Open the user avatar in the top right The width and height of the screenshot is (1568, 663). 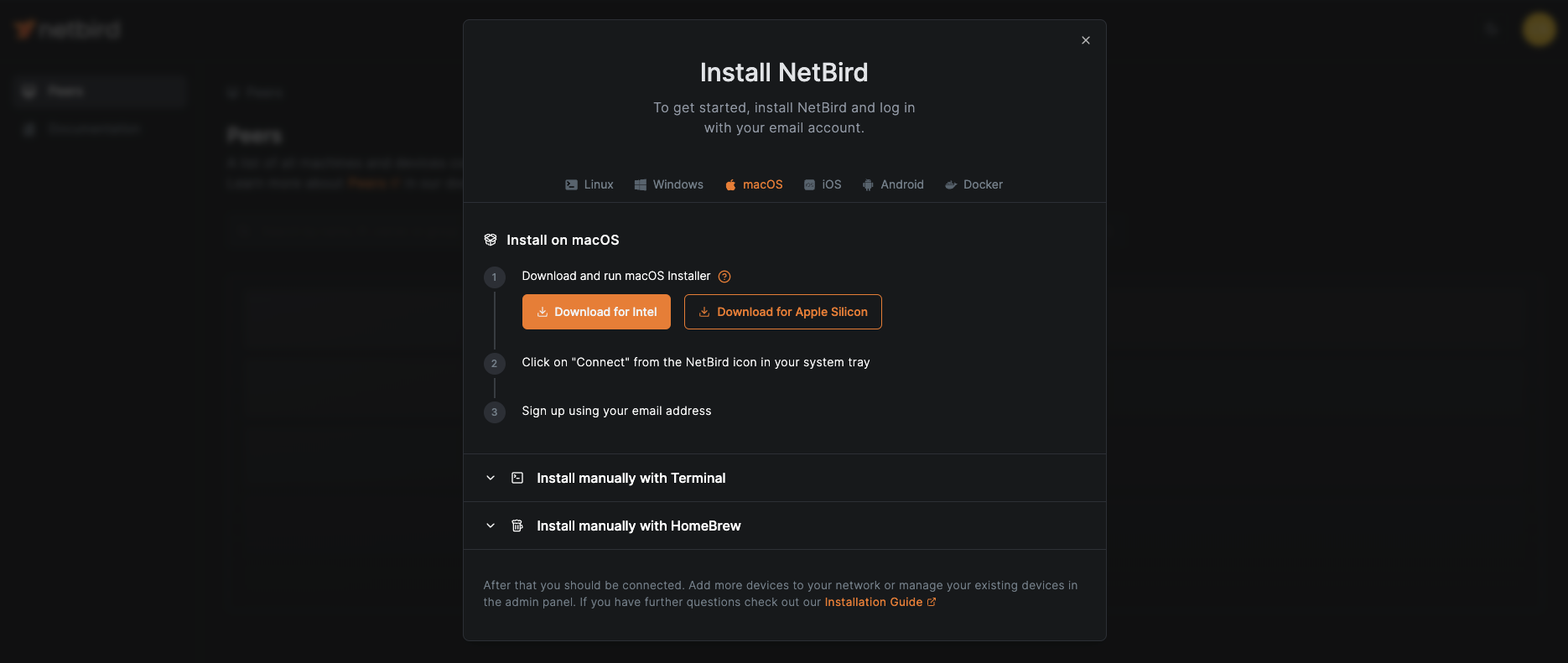pyautogui.click(x=1539, y=29)
